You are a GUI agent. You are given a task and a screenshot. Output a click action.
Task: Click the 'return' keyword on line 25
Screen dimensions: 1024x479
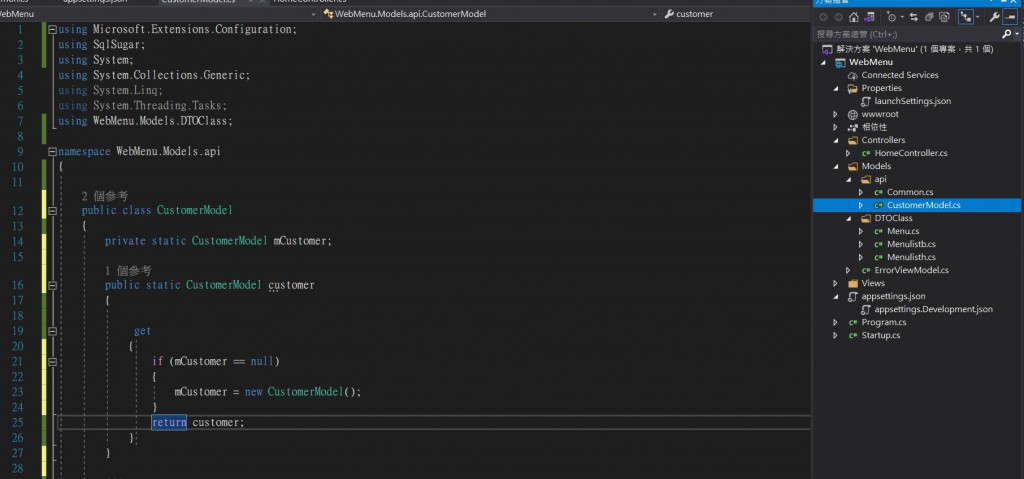click(169, 422)
